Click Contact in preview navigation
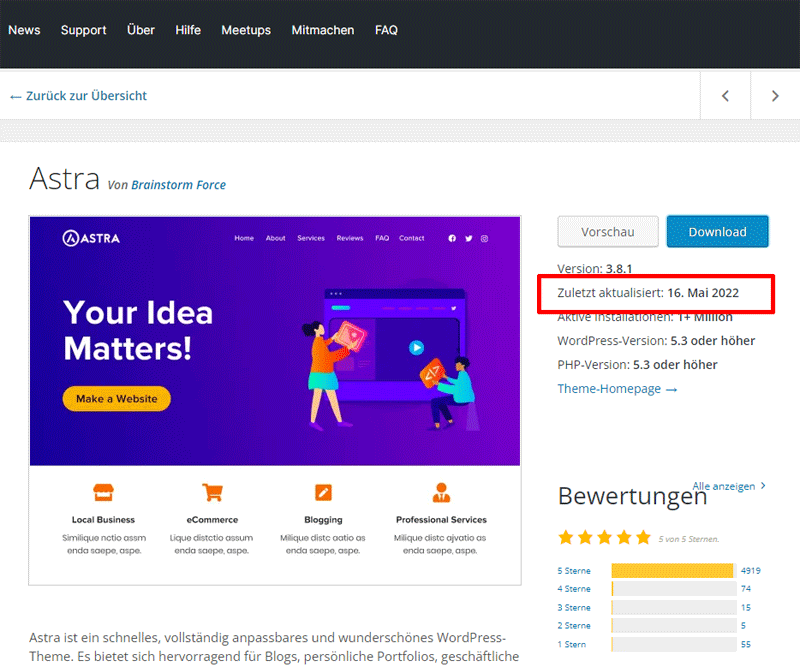 [x=411, y=238]
